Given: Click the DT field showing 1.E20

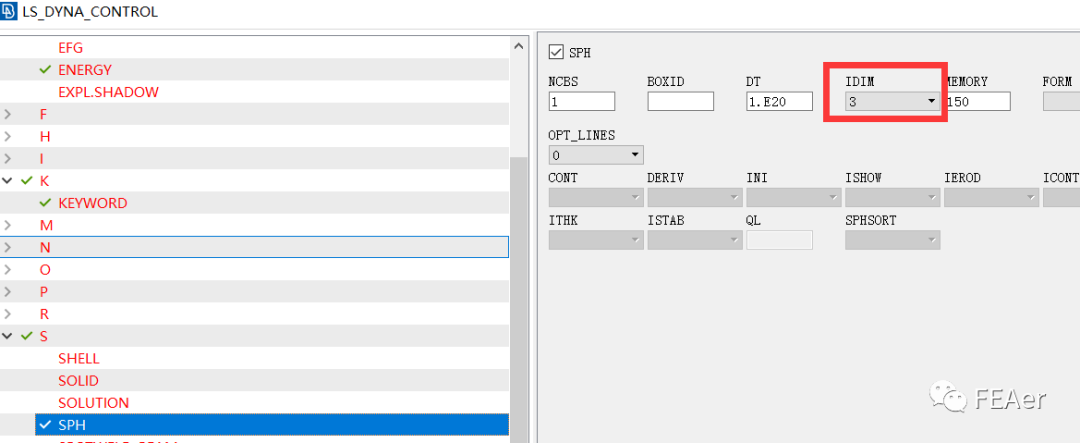Looking at the screenshot, I should (x=780, y=102).
